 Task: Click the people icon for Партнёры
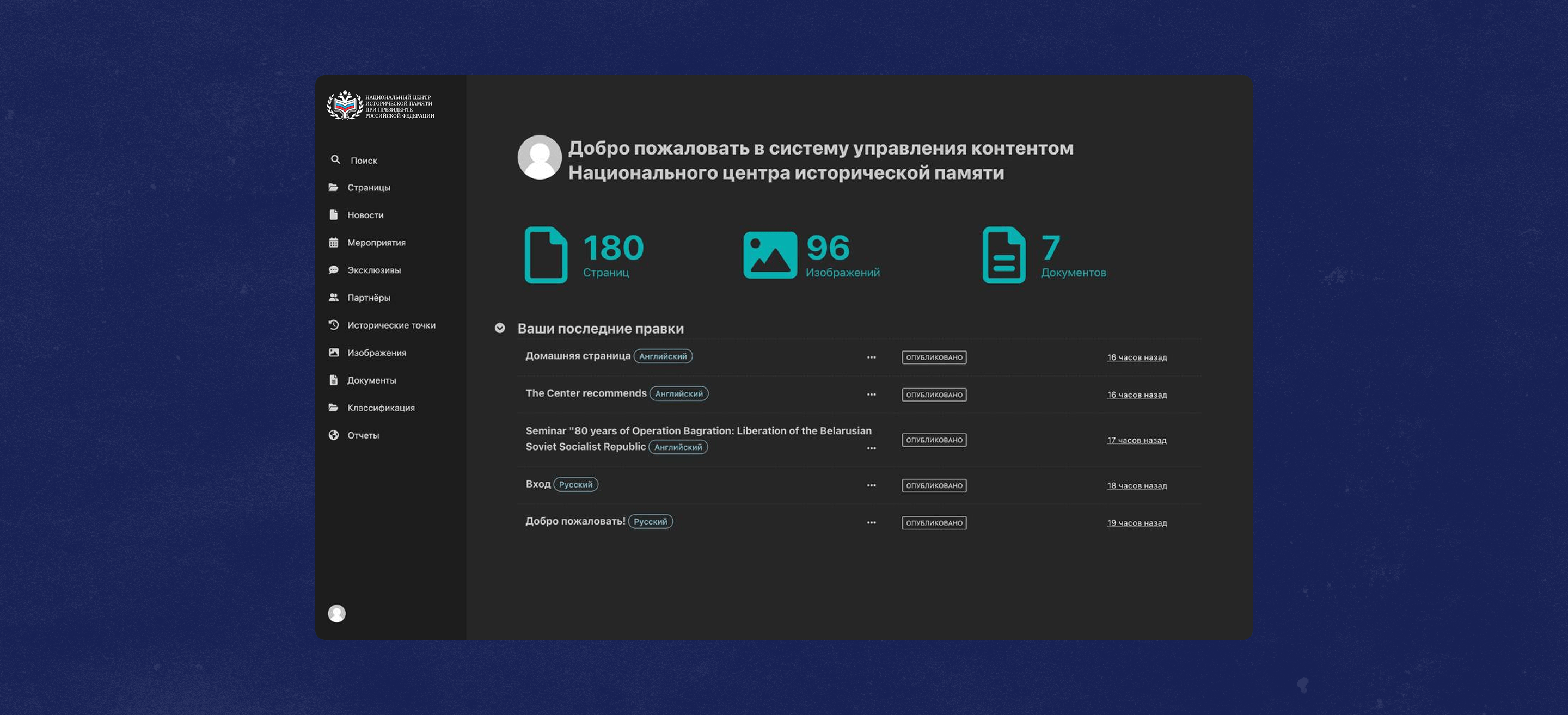(x=334, y=297)
